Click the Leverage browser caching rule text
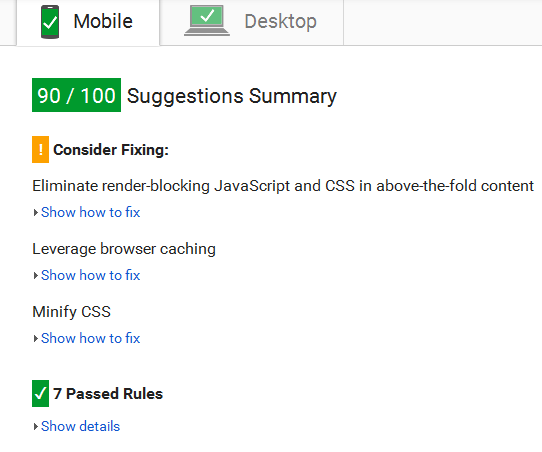 point(124,249)
